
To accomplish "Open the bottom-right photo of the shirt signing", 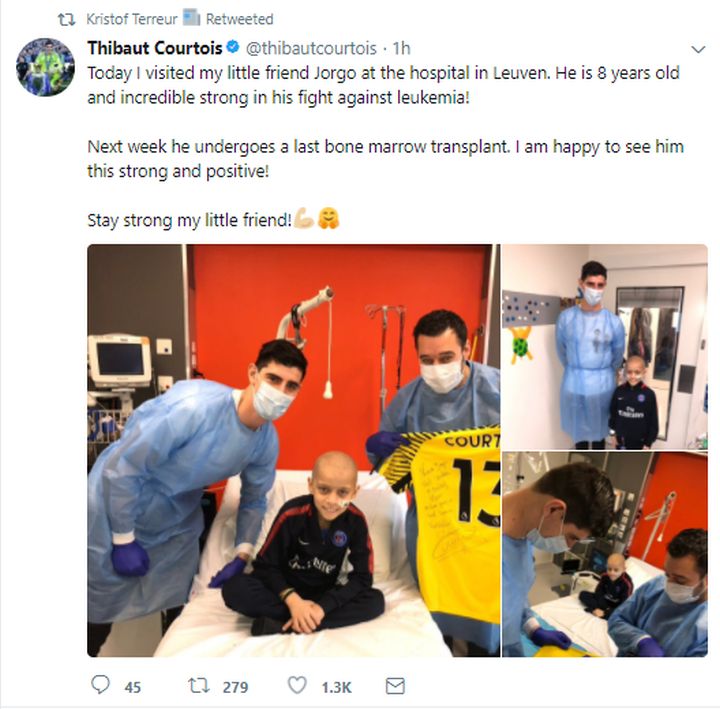I will click(x=605, y=554).
